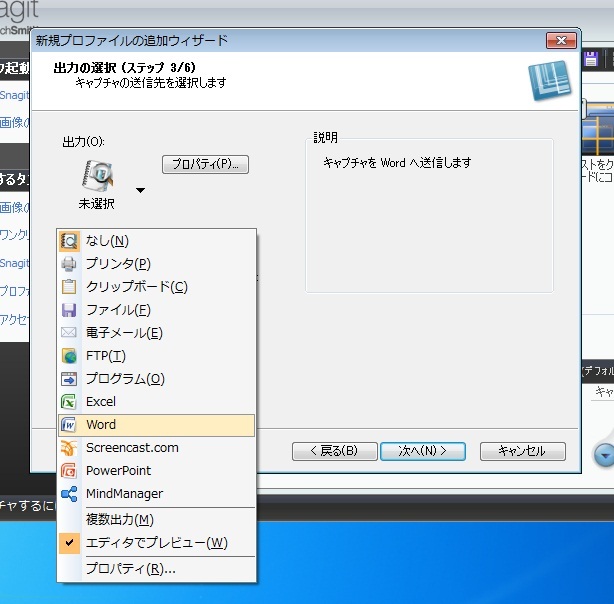Choose FTP(T) as output
Screen dimensions: 614x604
tap(157, 356)
